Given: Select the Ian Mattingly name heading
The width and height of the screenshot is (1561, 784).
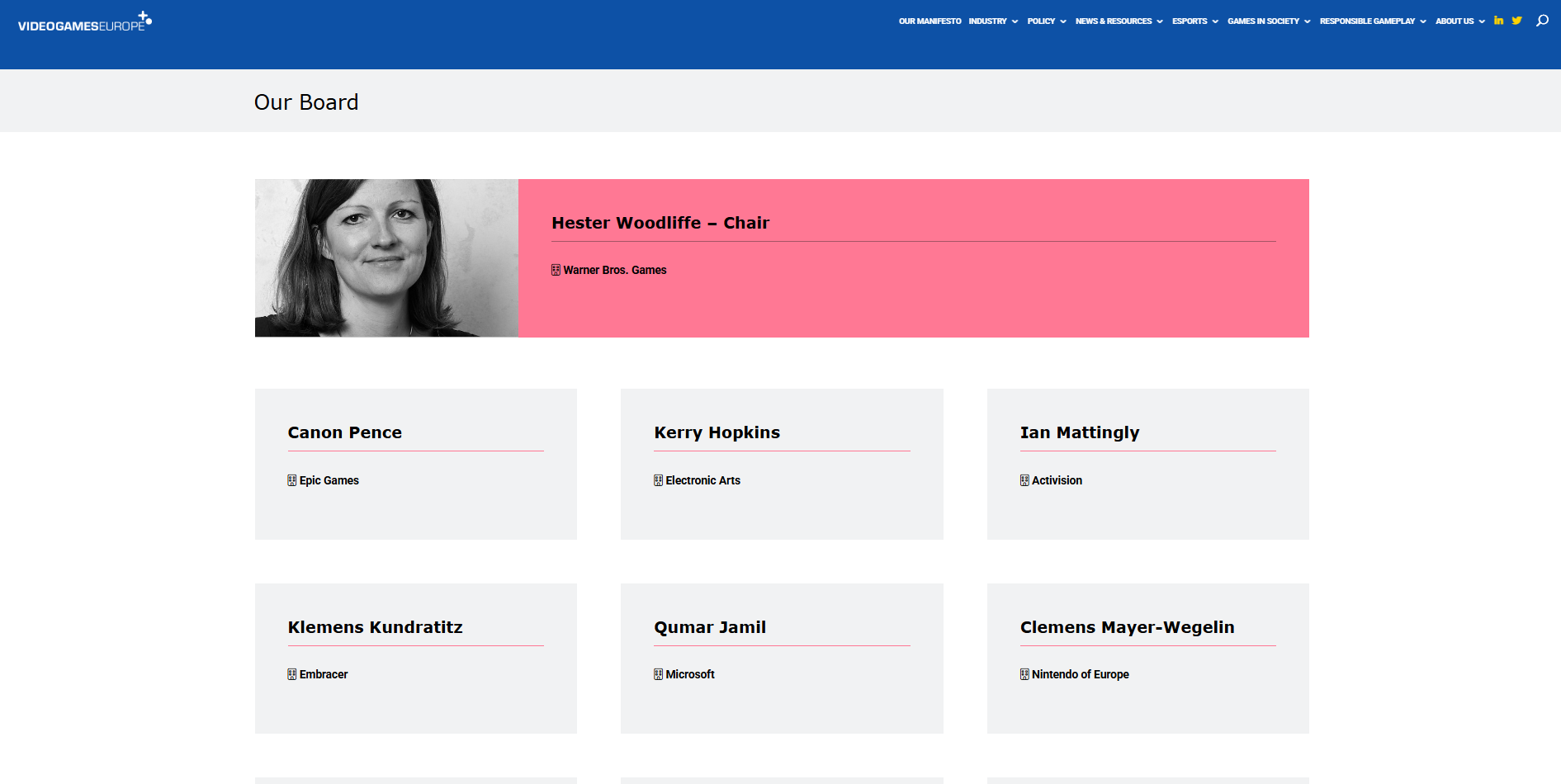Looking at the screenshot, I should 1080,432.
